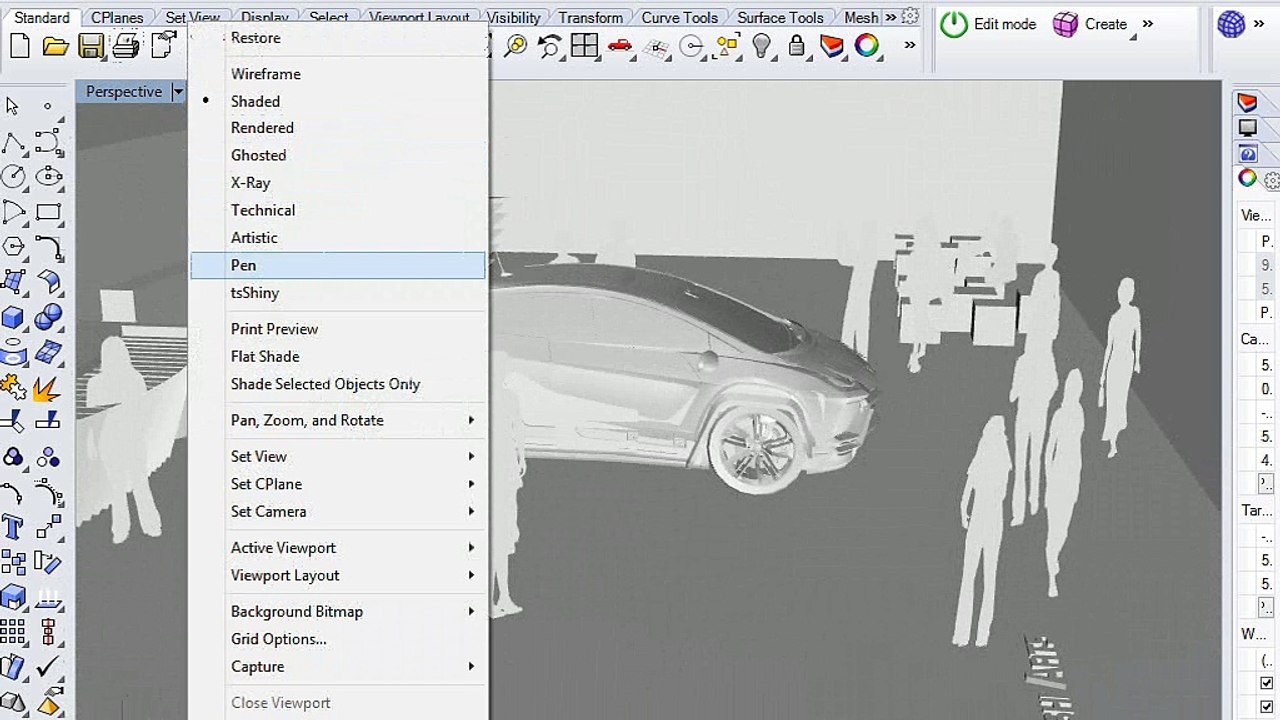
Task: Click the Four Viewports layout icon
Action: pyautogui.click(x=584, y=46)
